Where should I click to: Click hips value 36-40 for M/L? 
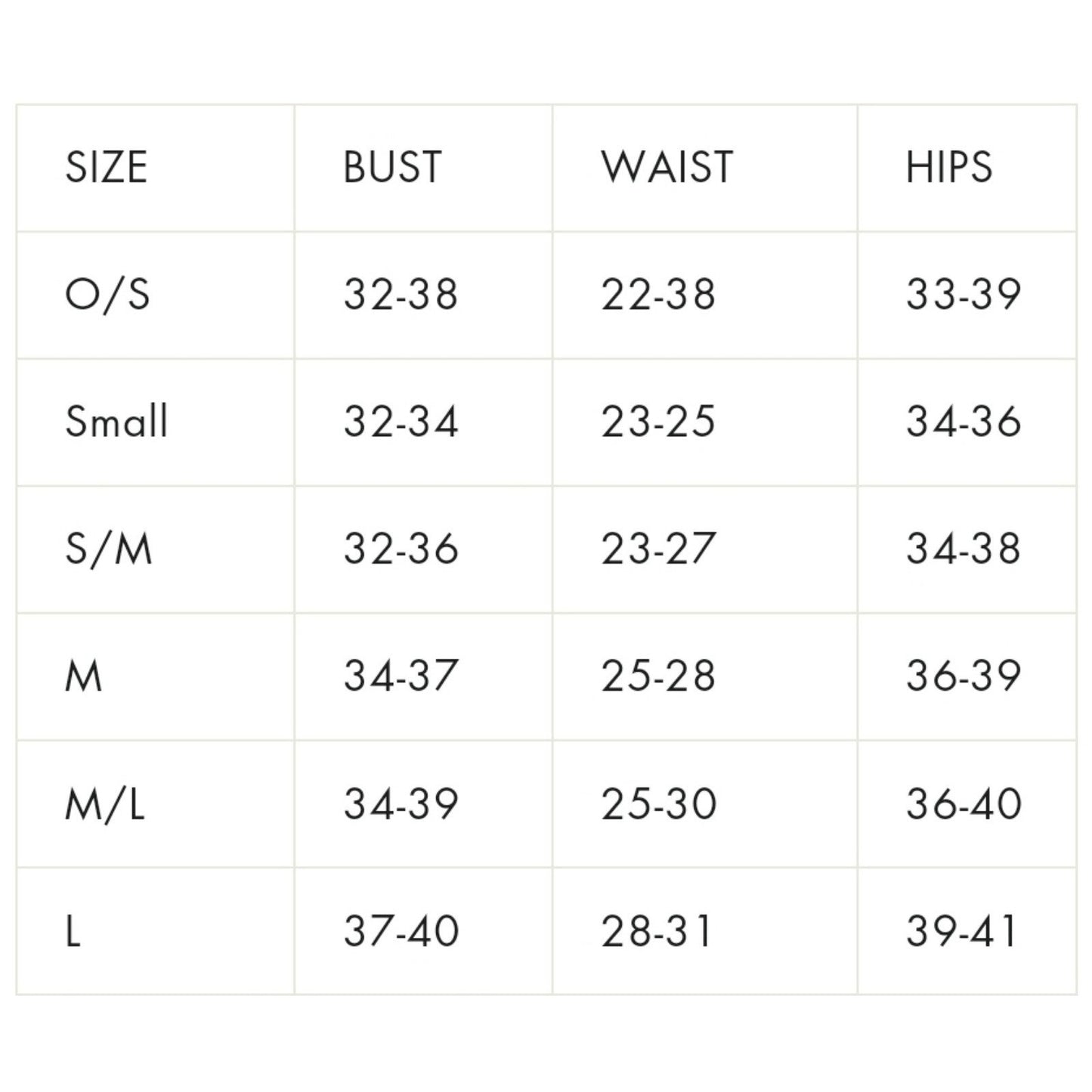point(964,803)
